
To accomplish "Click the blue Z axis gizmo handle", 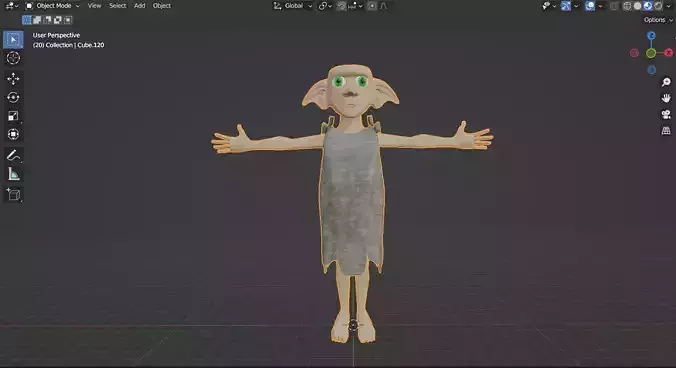I will [x=651, y=35].
